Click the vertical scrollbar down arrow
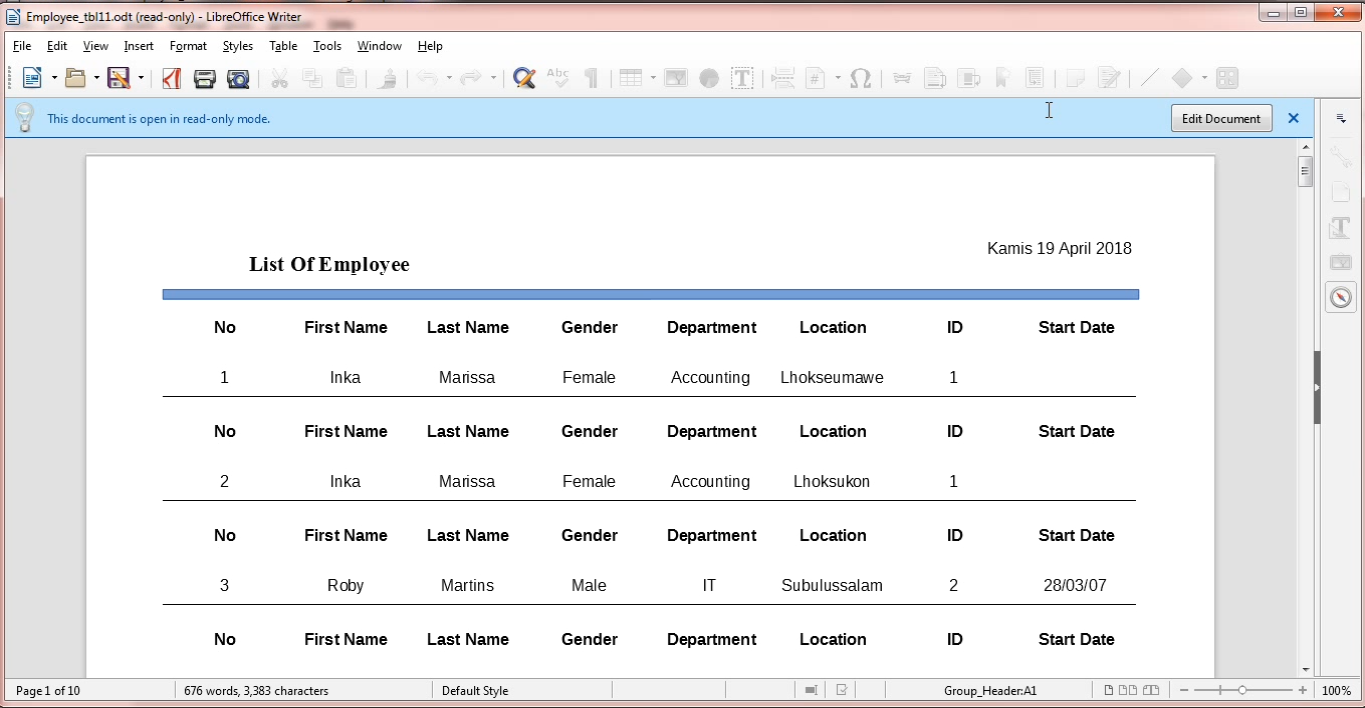The image size is (1365, 708). [1306, 670]
